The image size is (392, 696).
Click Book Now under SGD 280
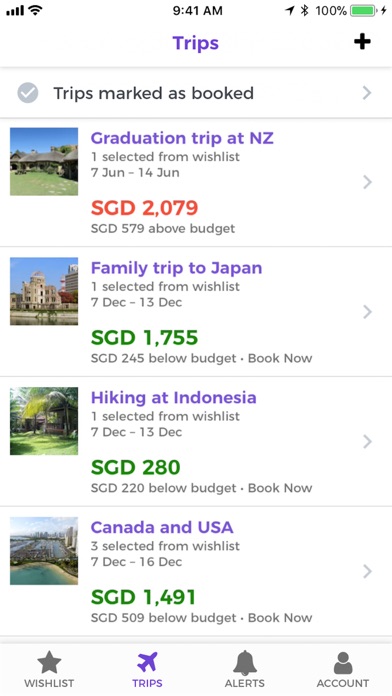pos(280,488)
